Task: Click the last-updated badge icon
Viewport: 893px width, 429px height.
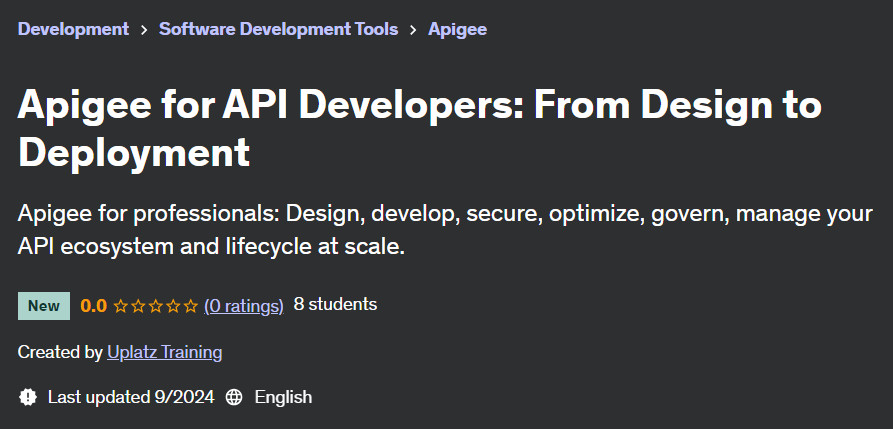Action: coord(27,397)
